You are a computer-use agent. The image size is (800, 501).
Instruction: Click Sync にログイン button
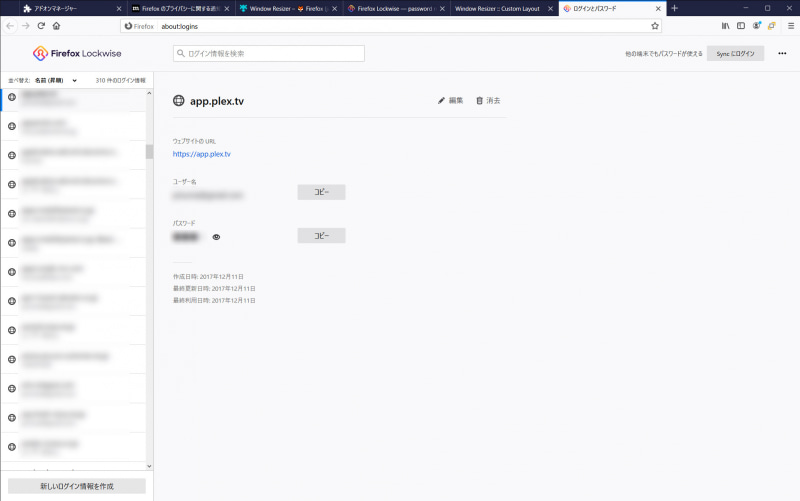click(735, 54)
